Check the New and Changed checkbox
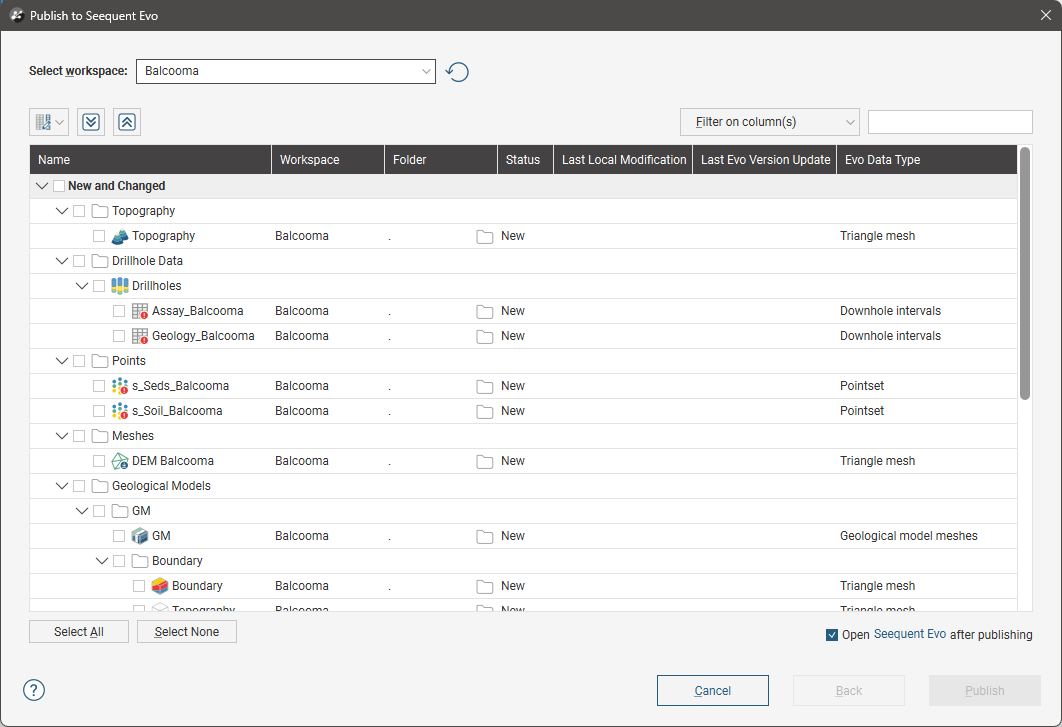 click(59, 186)
